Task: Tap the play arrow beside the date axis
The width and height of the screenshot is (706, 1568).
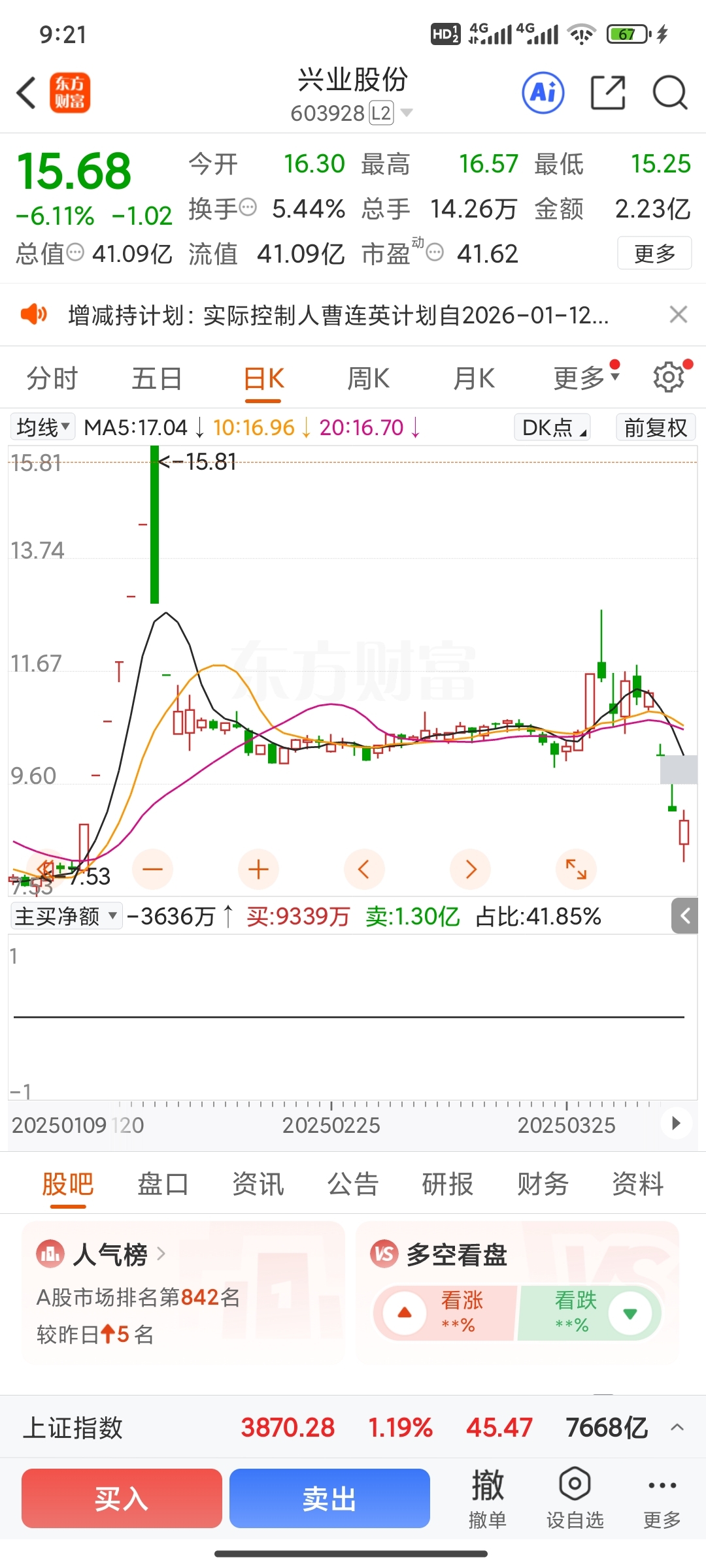Action: [x=675, y=1123]
